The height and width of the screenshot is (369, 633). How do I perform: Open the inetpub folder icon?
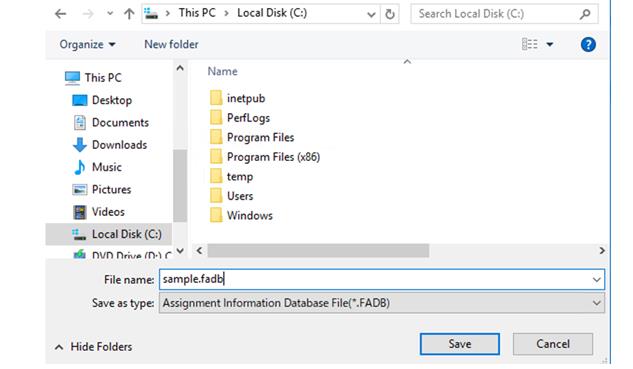(x=216, y=98)
